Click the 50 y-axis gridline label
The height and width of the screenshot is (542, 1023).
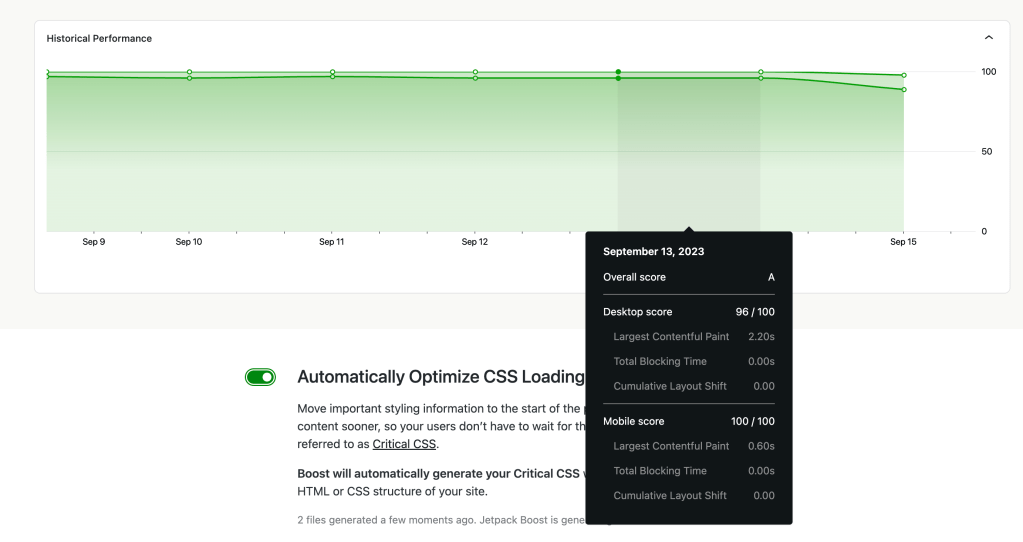[987, 152]
